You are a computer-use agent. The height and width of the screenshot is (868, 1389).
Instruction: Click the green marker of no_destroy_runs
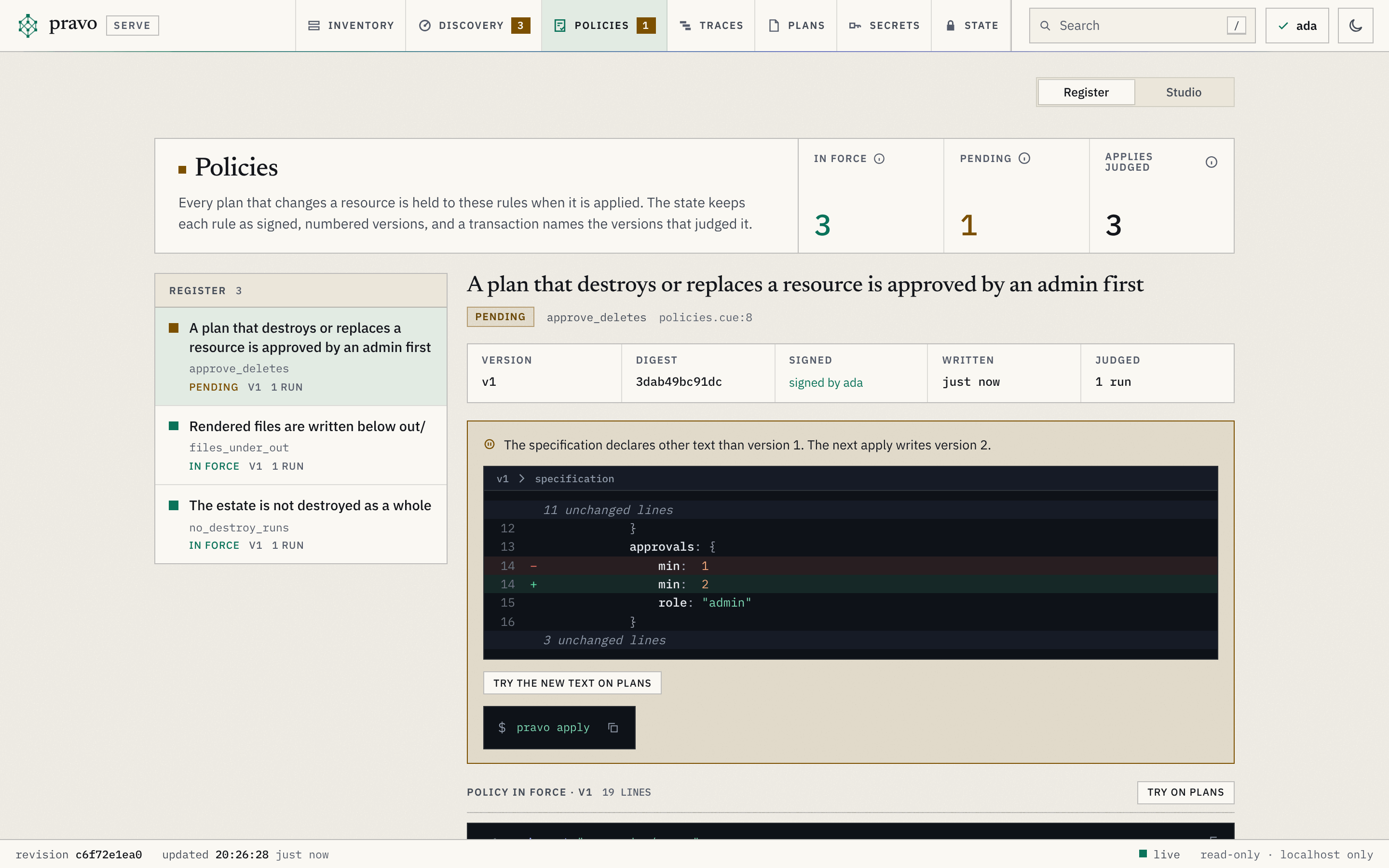173,505
